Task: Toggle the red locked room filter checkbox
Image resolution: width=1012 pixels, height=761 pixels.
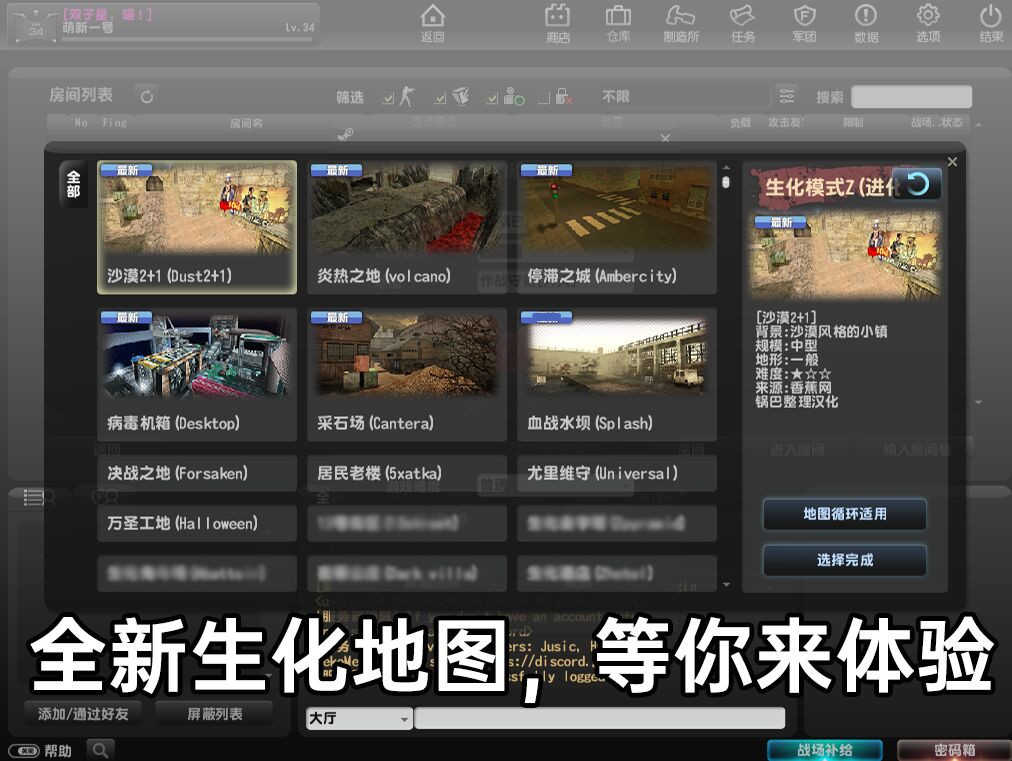Action: tap(543, 99)
